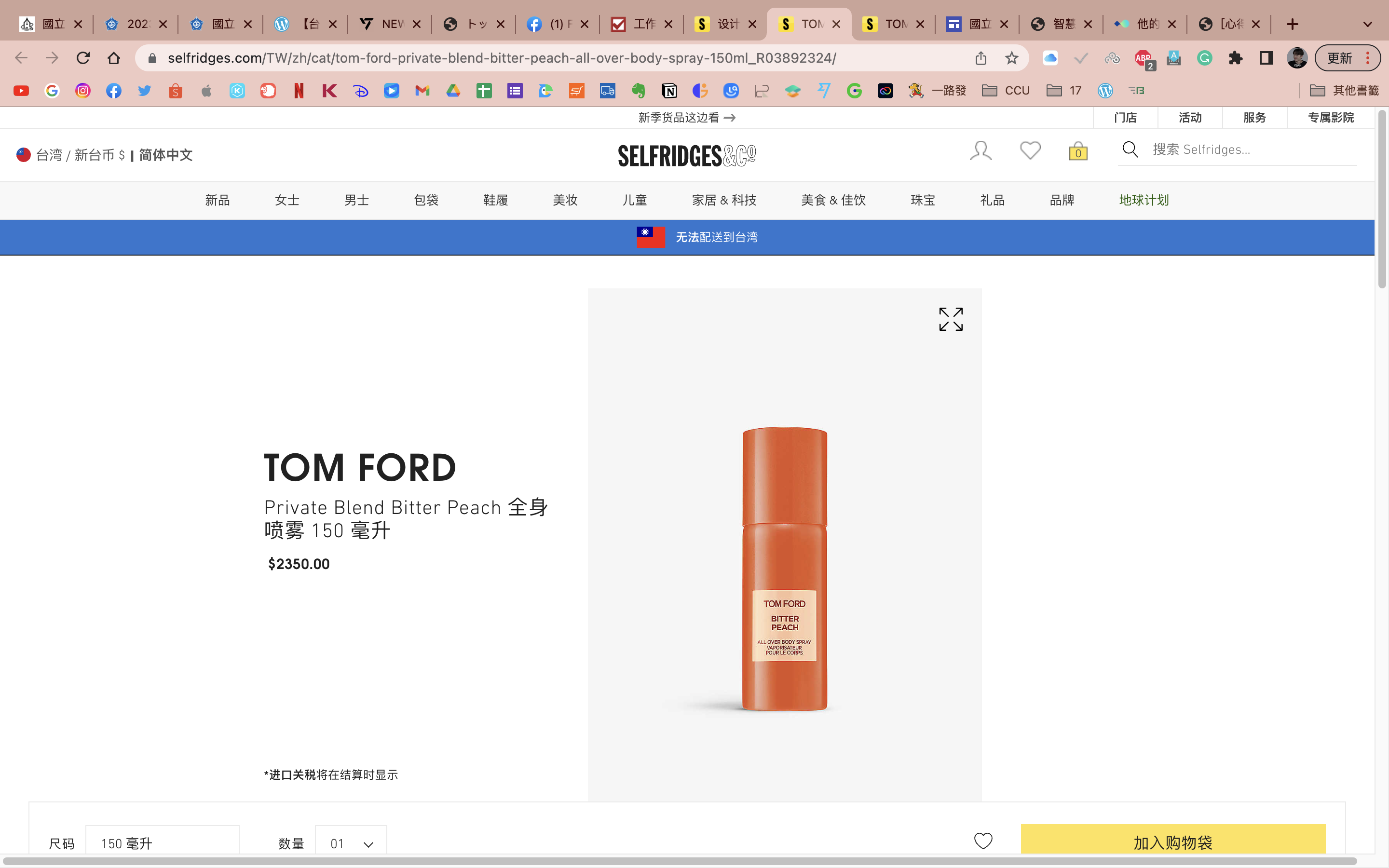This screenshot has height=868, width=1389.
Task: Bookmark this page with the star icon
Action: pyautogui.click(x=1011, y=58)
